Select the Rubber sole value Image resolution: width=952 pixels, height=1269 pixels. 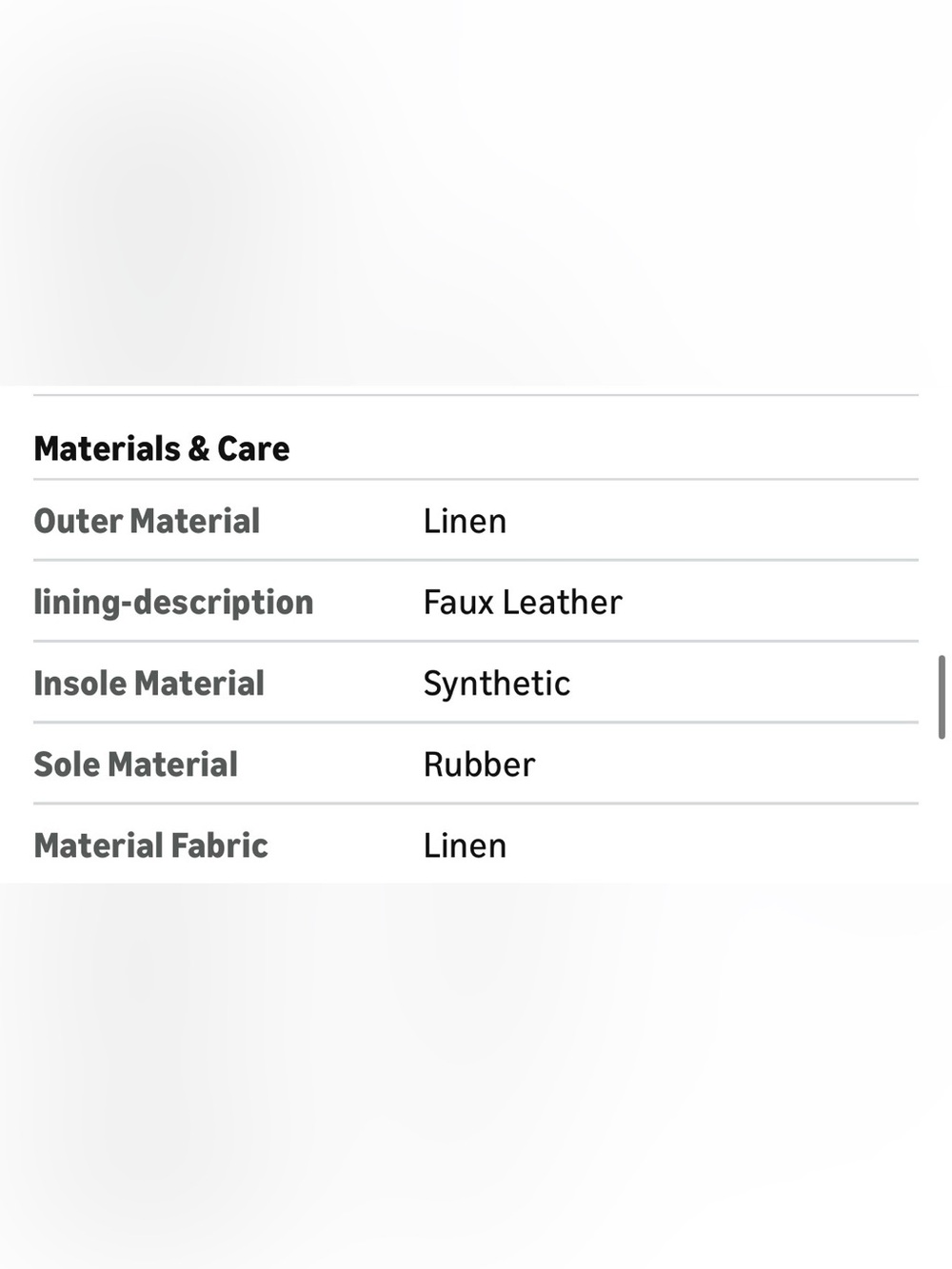pos(480,763)
